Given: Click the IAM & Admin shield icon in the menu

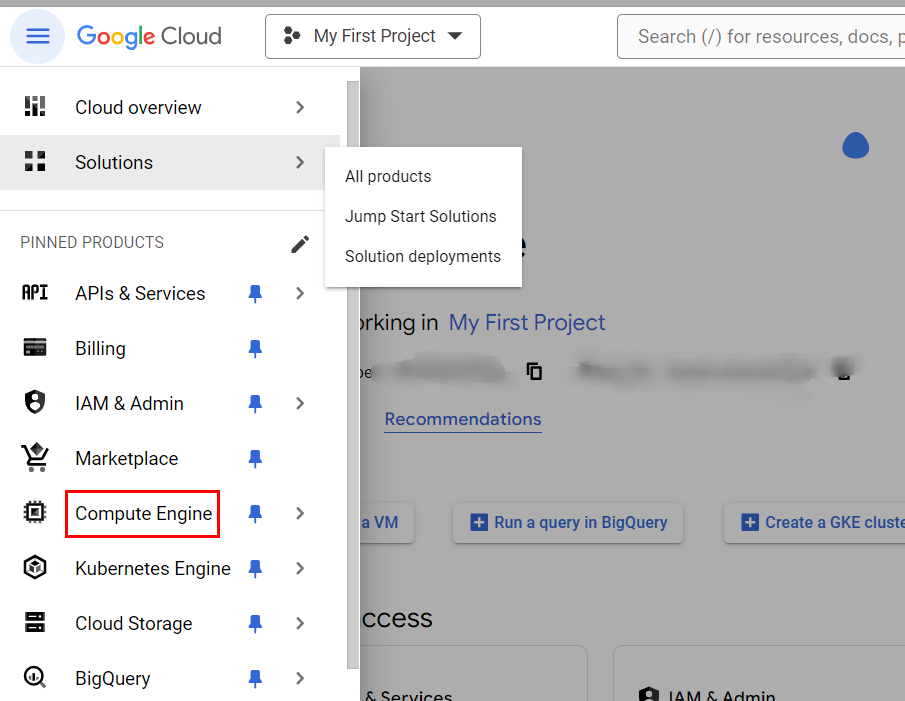Looking at the screenshot, I should [35, 402].
